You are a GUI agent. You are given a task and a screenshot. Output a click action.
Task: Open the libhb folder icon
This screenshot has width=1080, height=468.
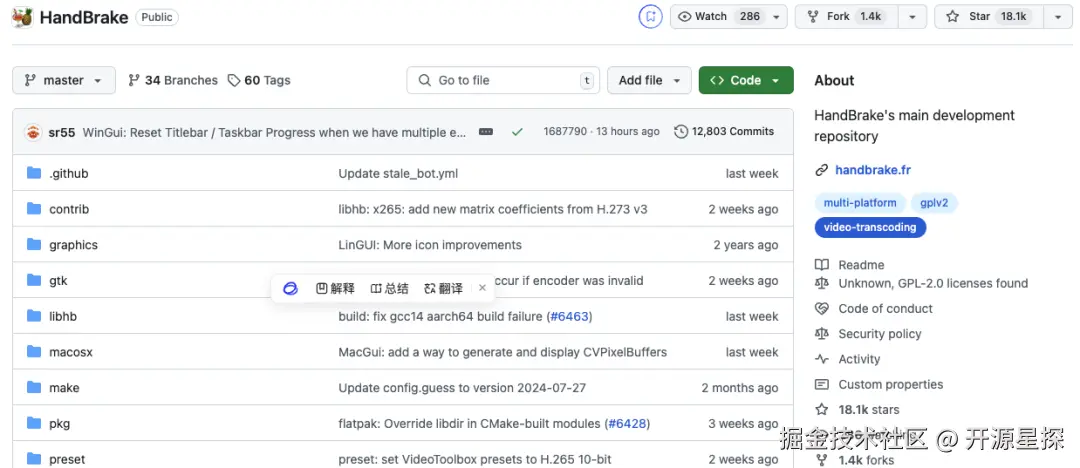click(x=34, y=316)
